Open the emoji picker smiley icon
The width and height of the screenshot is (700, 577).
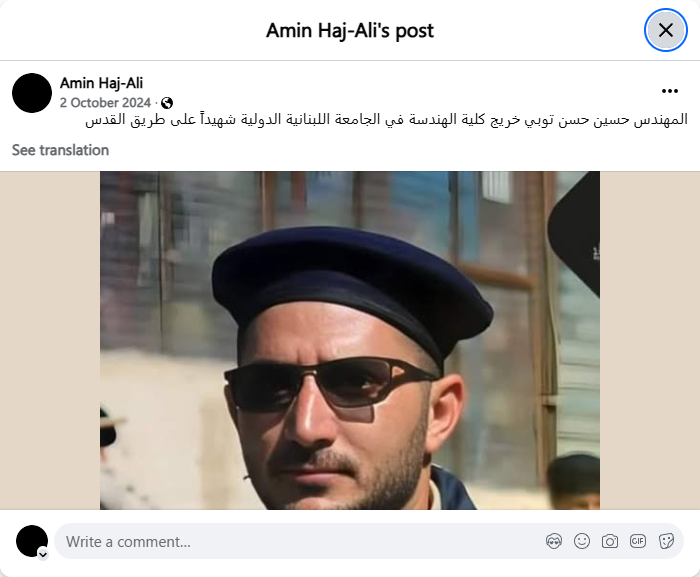pos(582,541)
